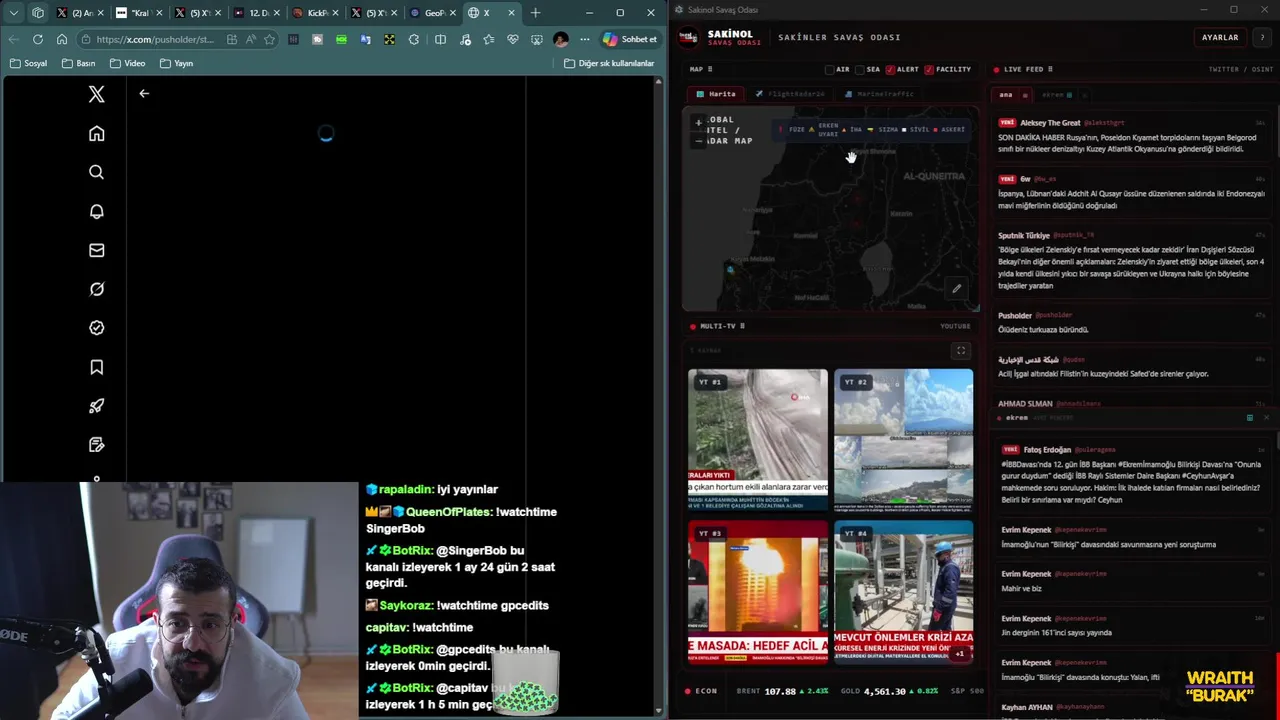Open Fatoş Erdoğan feed post
The image size is (1280, 720).
(1135, 474)
